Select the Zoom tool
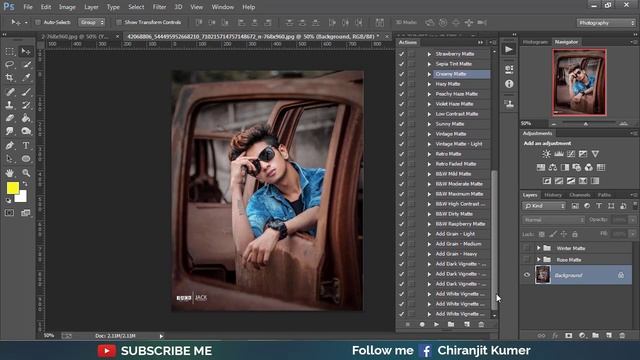The width and height of the screenshot is (640, 360). (26, 173)
